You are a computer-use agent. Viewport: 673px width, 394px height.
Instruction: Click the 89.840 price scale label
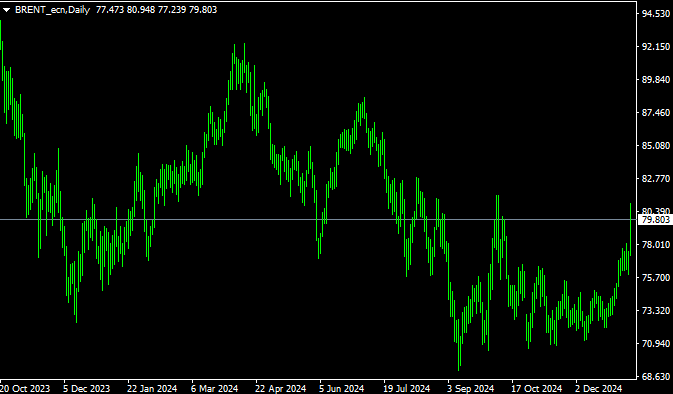tap(655, 79)
